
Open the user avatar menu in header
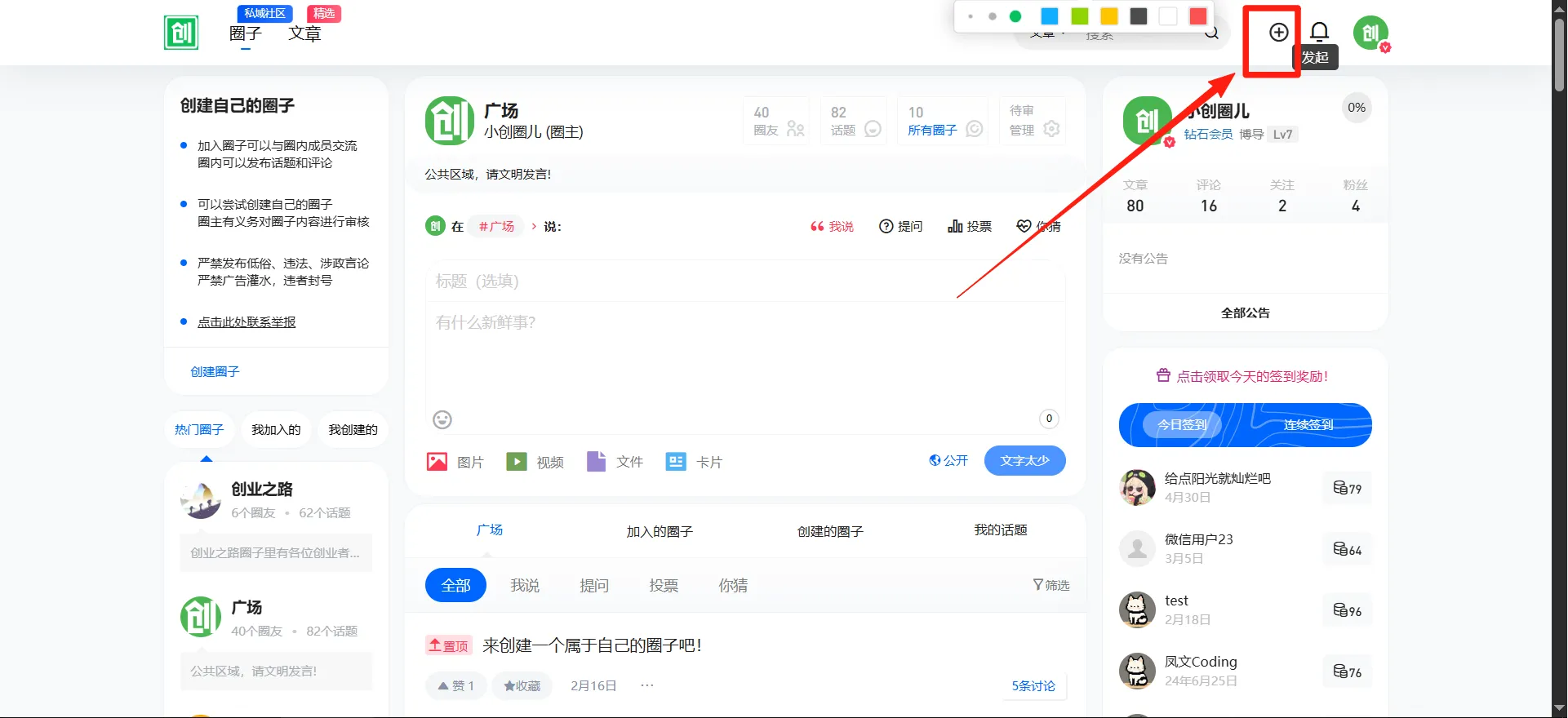tap(1370, 33)
